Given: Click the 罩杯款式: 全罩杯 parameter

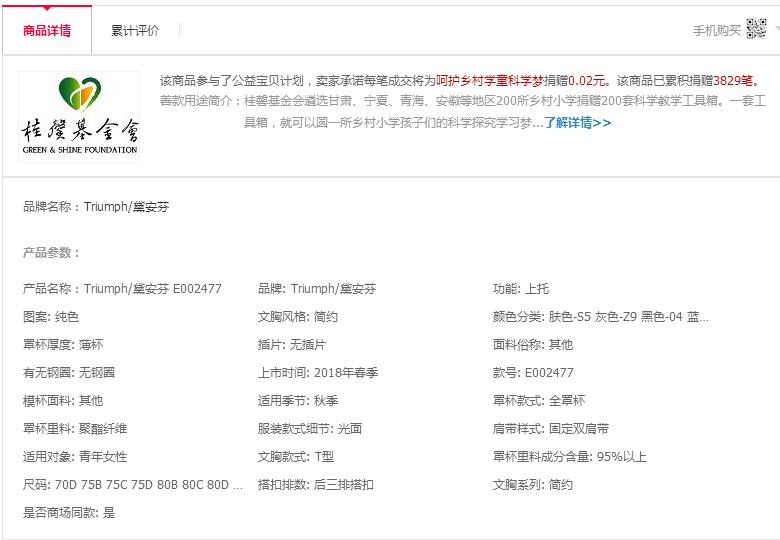Looking at the screenshot, I should tap(539, 400).
